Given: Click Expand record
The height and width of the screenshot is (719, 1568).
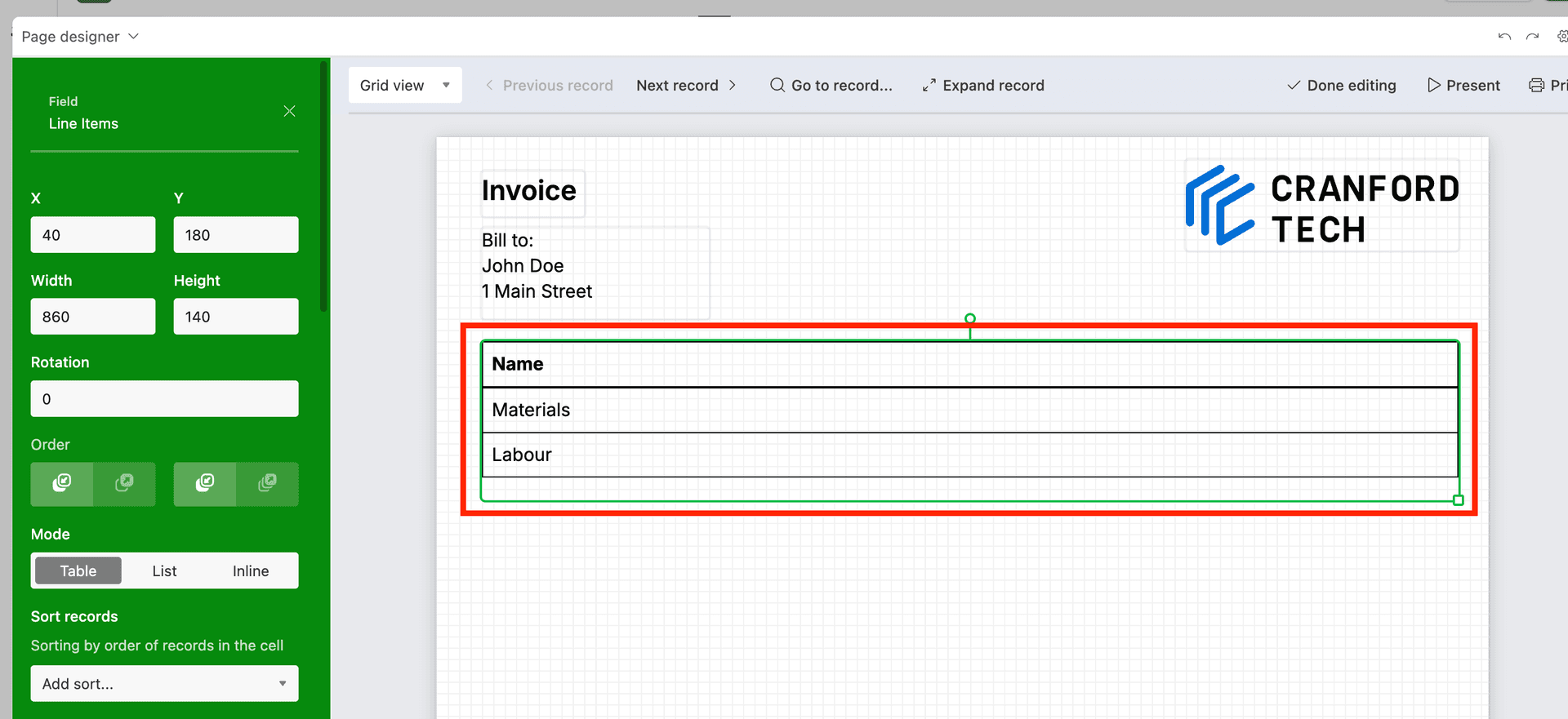Looking at the screenshot, I should (x=983, y=85).
